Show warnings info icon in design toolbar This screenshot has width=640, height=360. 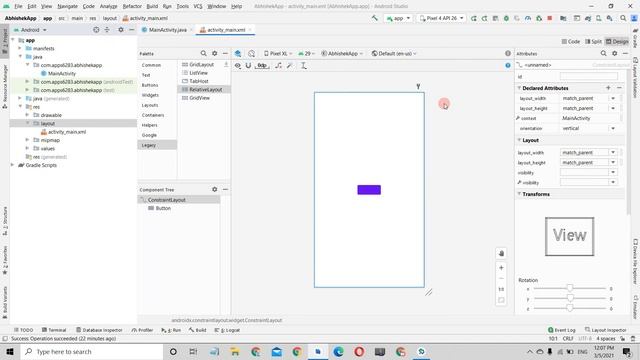click(x=508, y=53)
